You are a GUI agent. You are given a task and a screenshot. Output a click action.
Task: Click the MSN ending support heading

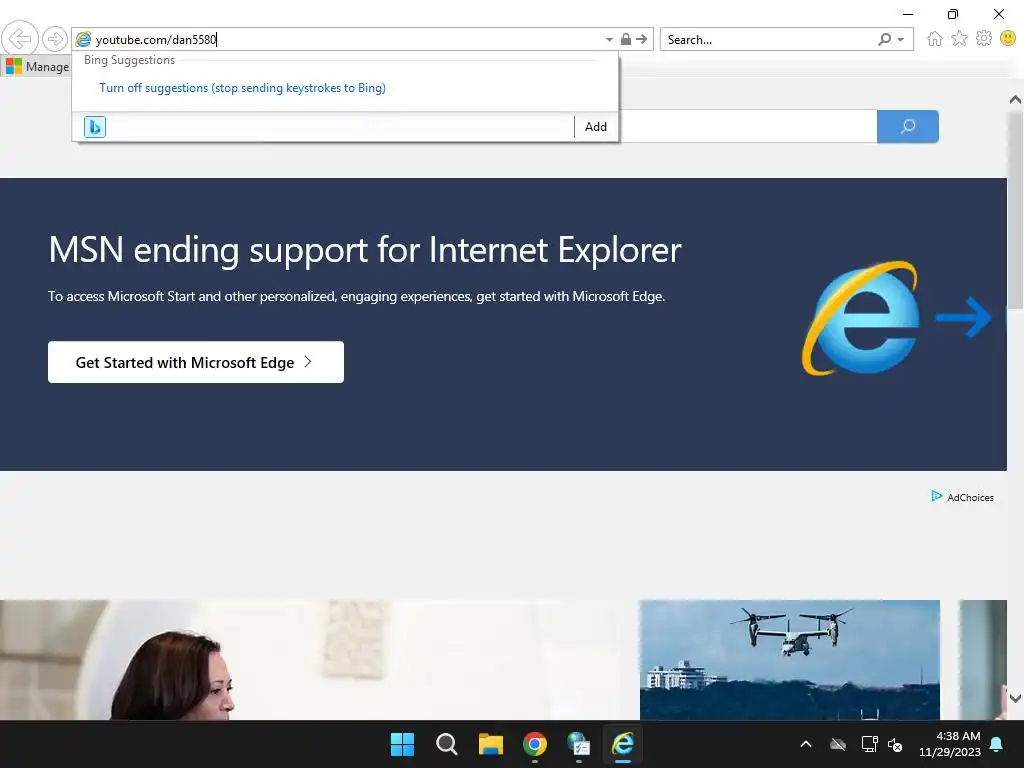pyautogui.click(x=365, y=250)
